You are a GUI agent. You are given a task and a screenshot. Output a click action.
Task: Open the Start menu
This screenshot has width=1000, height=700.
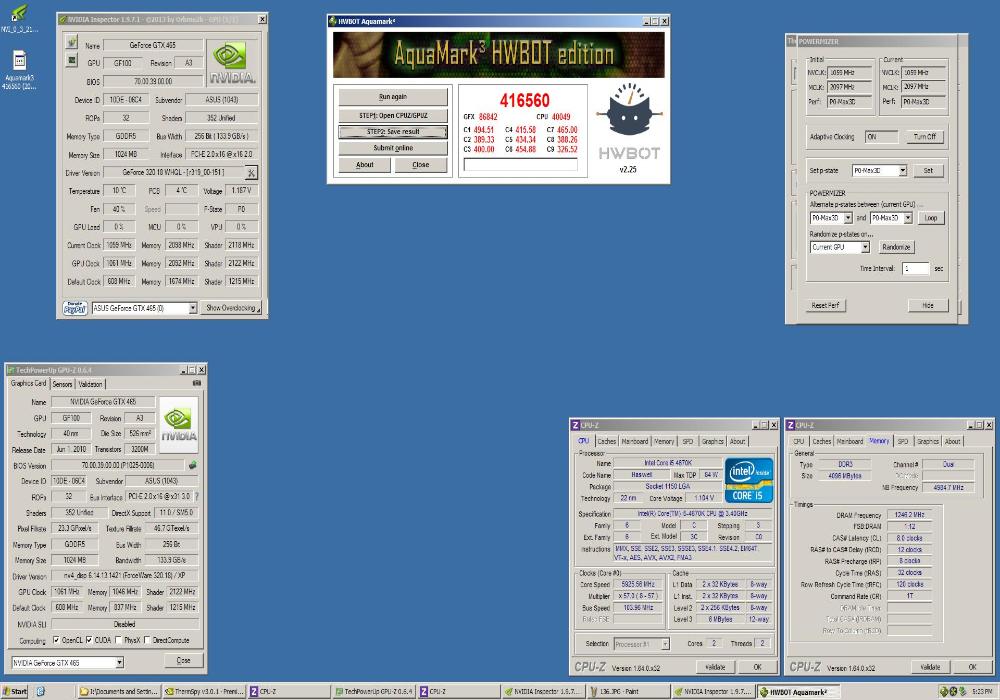pyautogui.click(x=15, y=691)
